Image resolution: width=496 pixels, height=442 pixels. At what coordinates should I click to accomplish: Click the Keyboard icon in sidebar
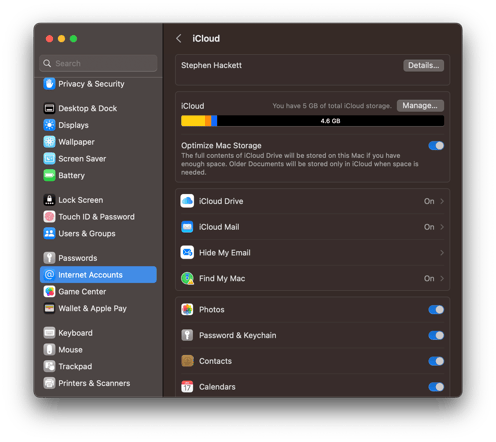tap(49, 333)
